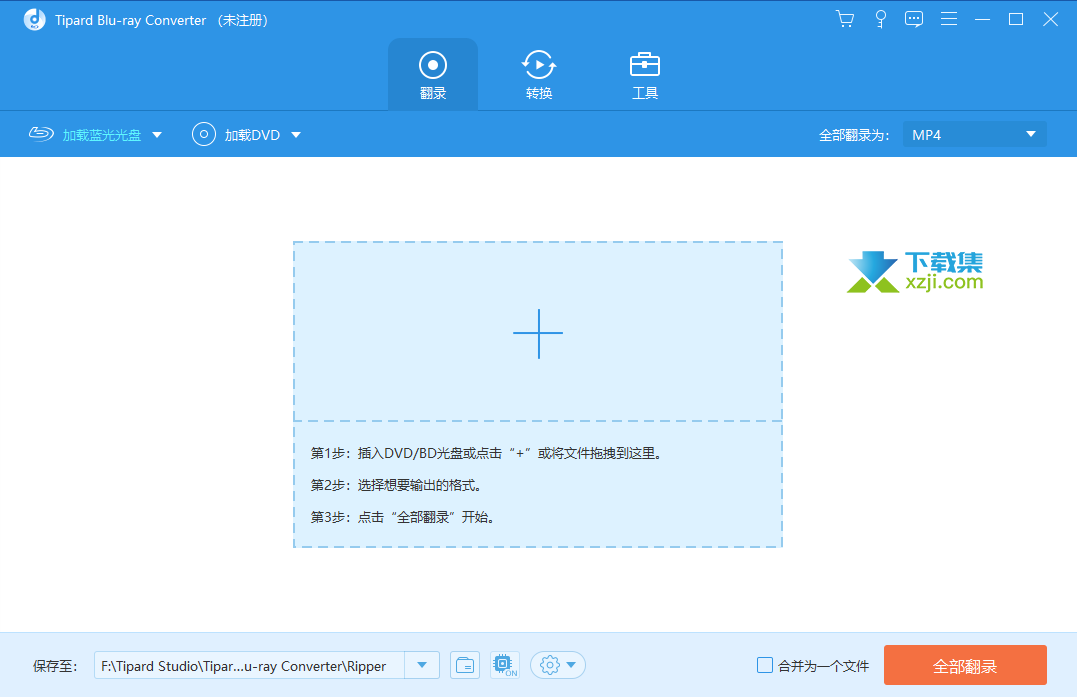Click 加载DVD button
This screenshot has height=697, width=1077.
[236, 135]
